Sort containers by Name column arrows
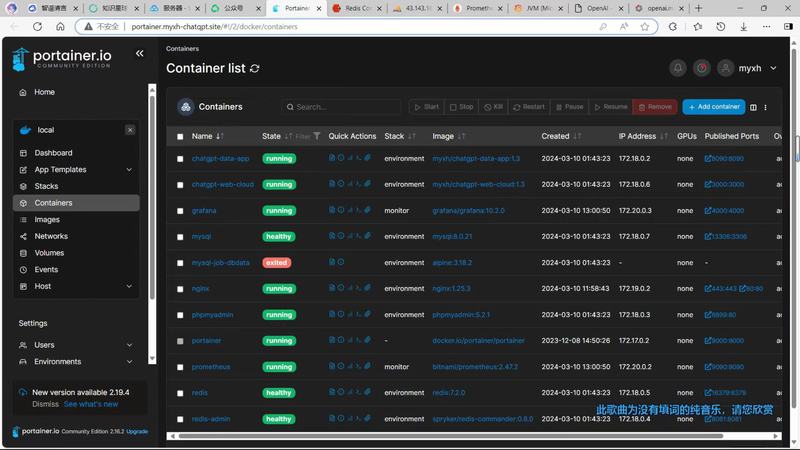The image size is (800, 450). pyautogui.click(x=220, y=136)
